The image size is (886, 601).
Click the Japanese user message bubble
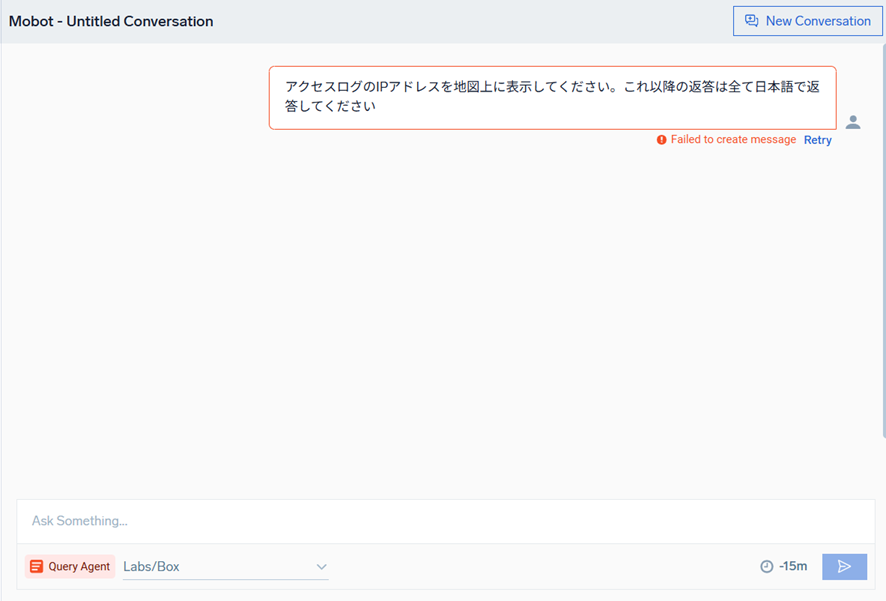point(552,97)
